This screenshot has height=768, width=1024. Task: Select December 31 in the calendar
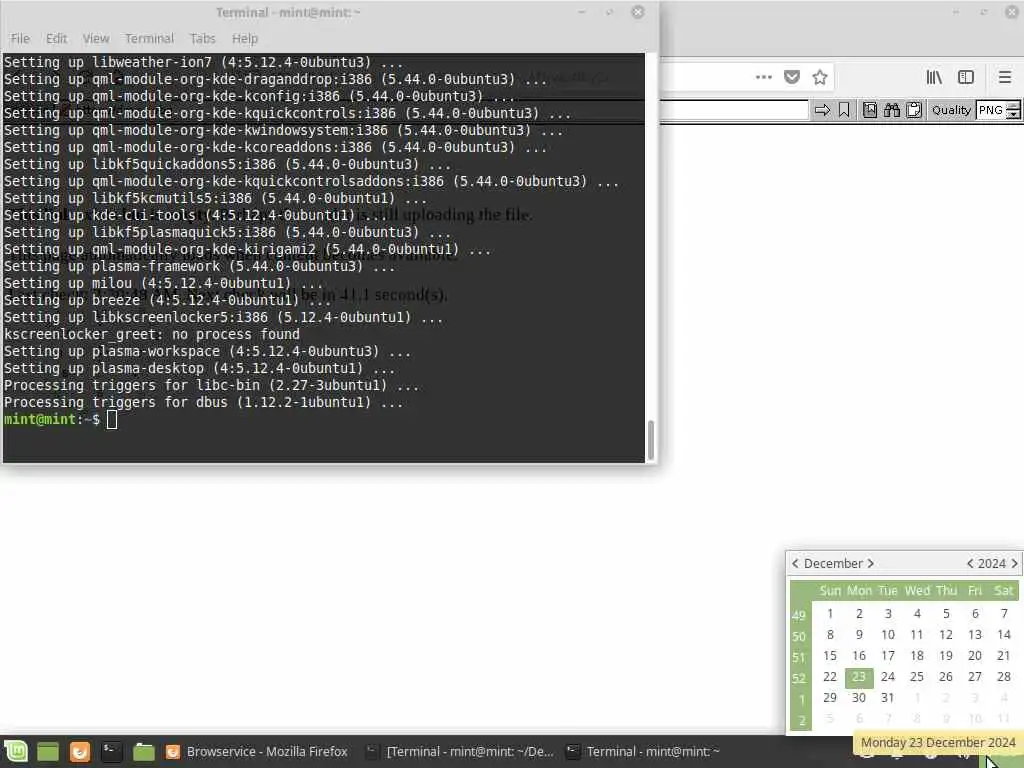coord(888,698)
